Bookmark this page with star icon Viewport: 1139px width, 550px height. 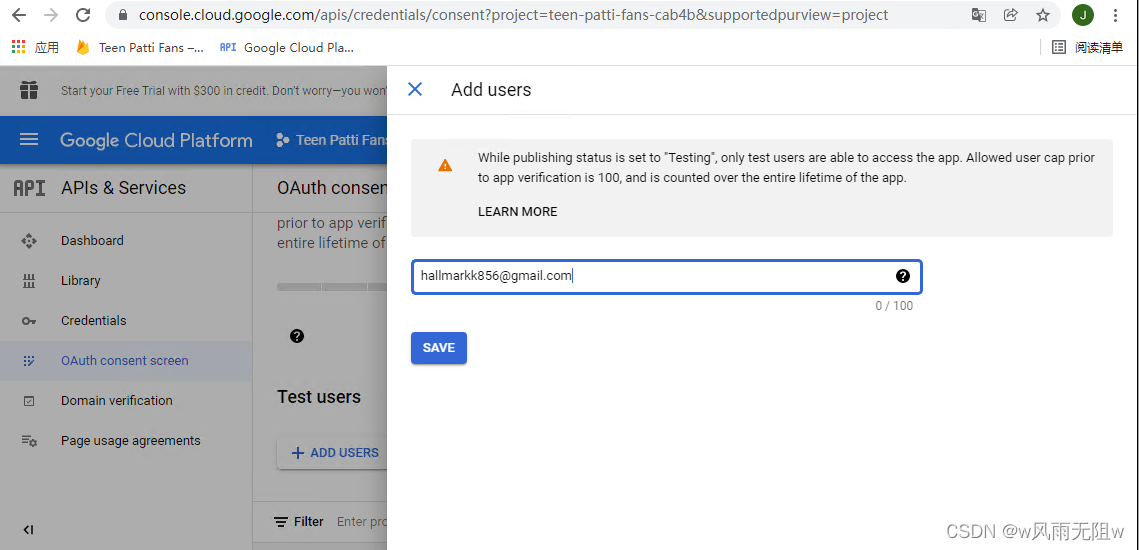1043,15
